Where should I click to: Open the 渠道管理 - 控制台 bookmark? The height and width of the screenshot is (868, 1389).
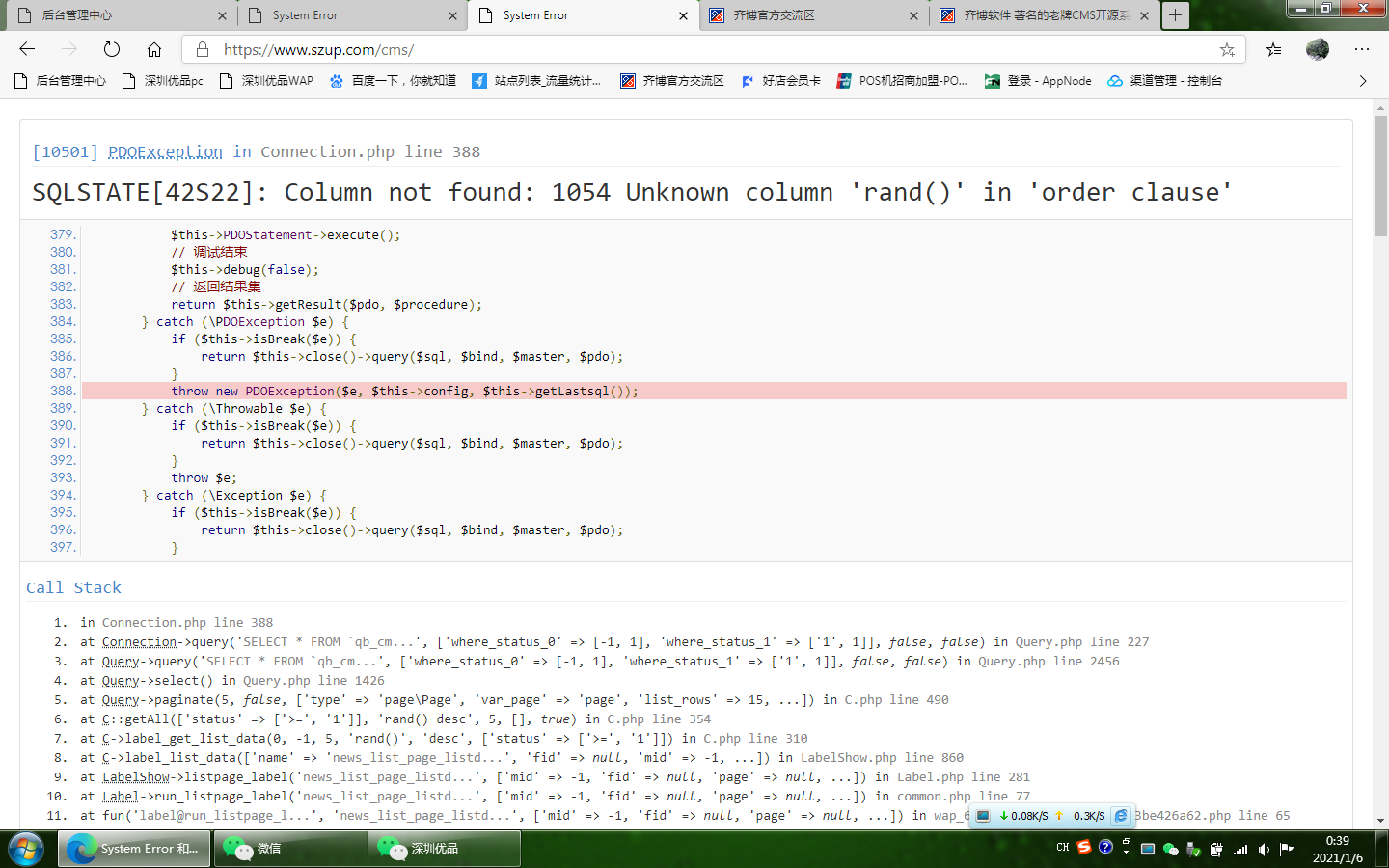1164,81
